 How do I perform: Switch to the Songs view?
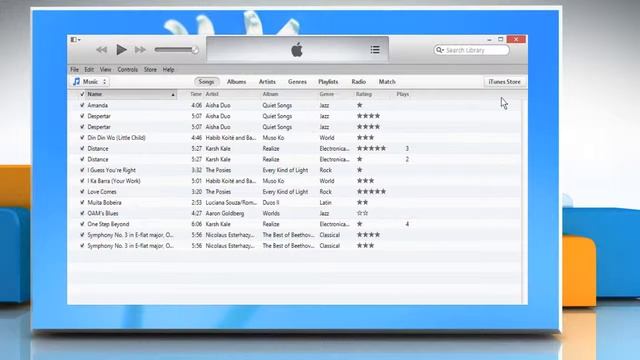(x=207, y=82)
